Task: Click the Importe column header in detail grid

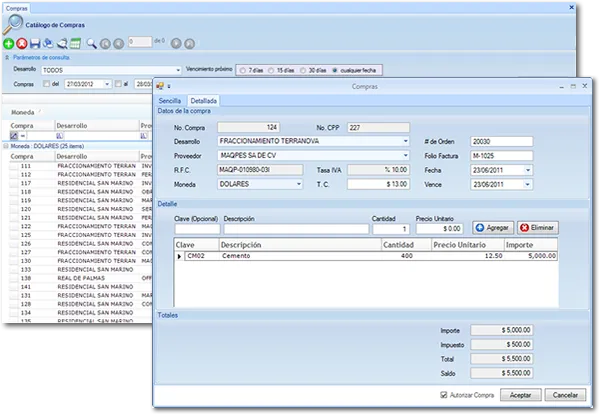Action: point(531,245)
